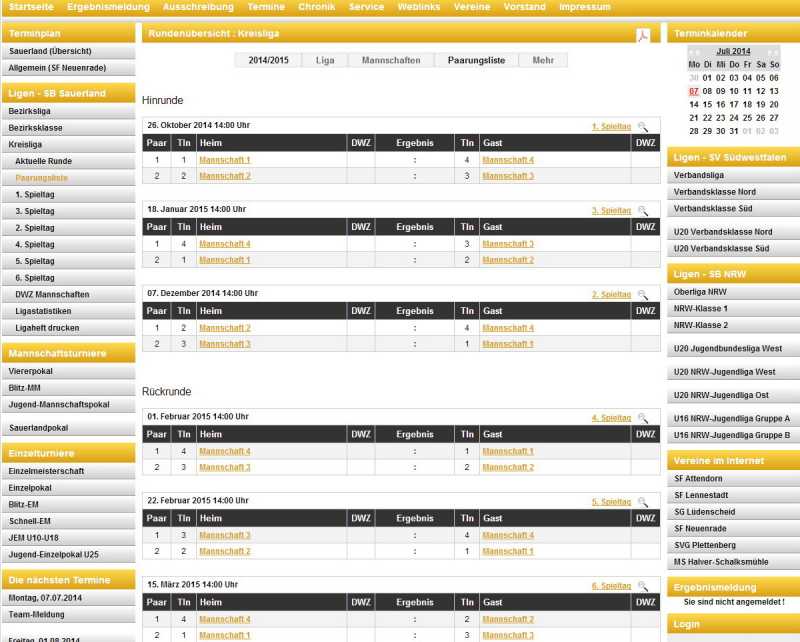Open Ergebnismeldung in top menu

click(108, 7)
